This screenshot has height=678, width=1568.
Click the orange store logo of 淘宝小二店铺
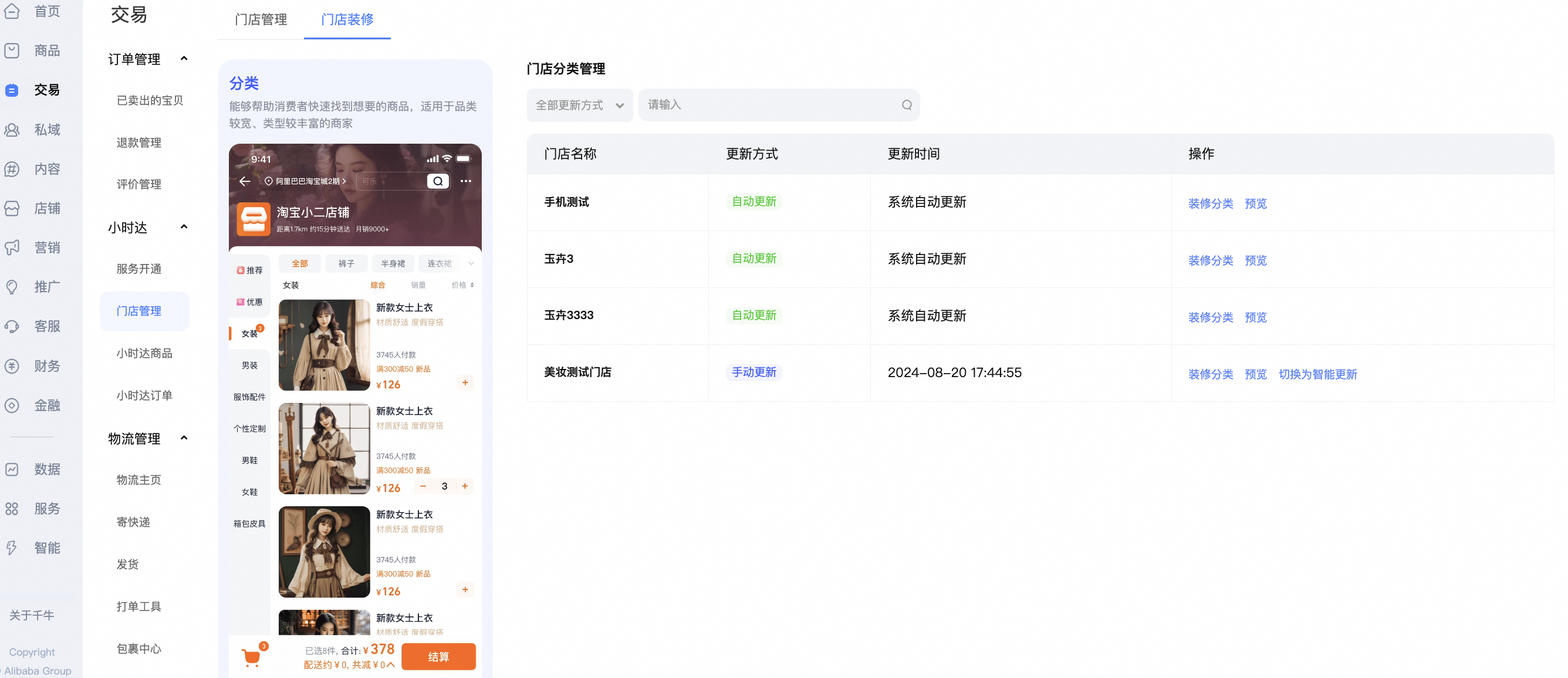[254, 219]
